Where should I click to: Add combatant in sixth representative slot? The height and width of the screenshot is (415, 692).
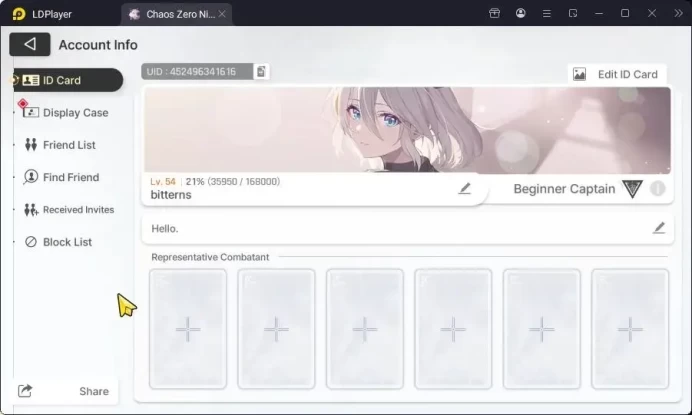[x=630, y=329]
